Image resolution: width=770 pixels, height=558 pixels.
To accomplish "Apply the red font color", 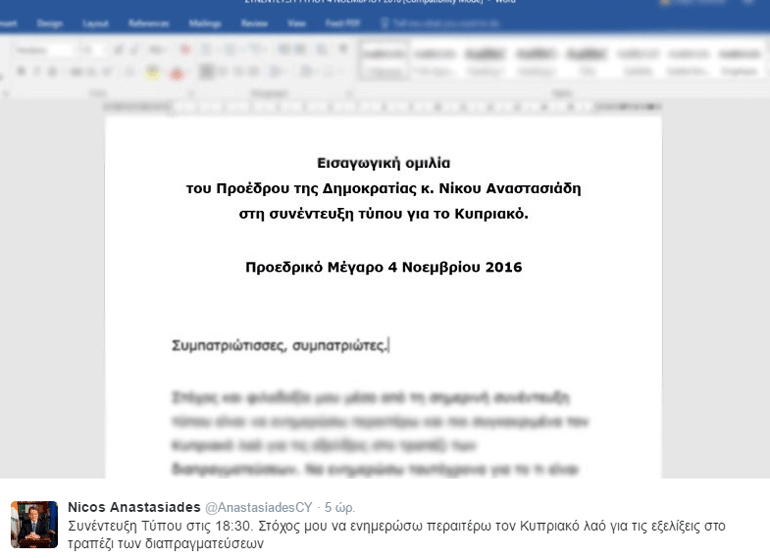I will tap(177, 72).
